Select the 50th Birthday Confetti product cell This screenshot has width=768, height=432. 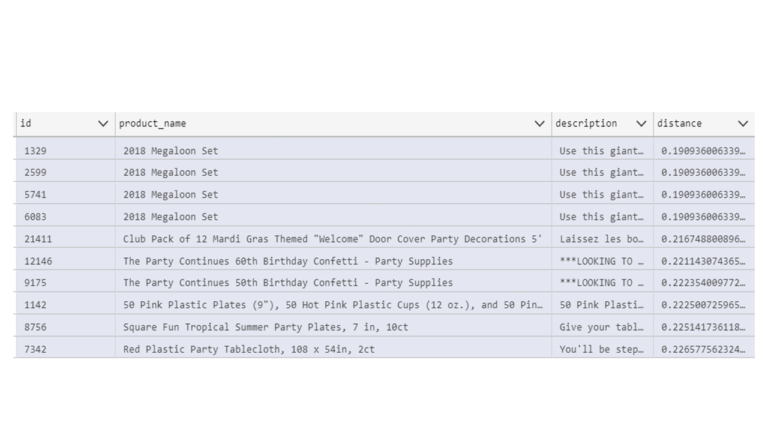pyautogui.click(x=287, y=283)
